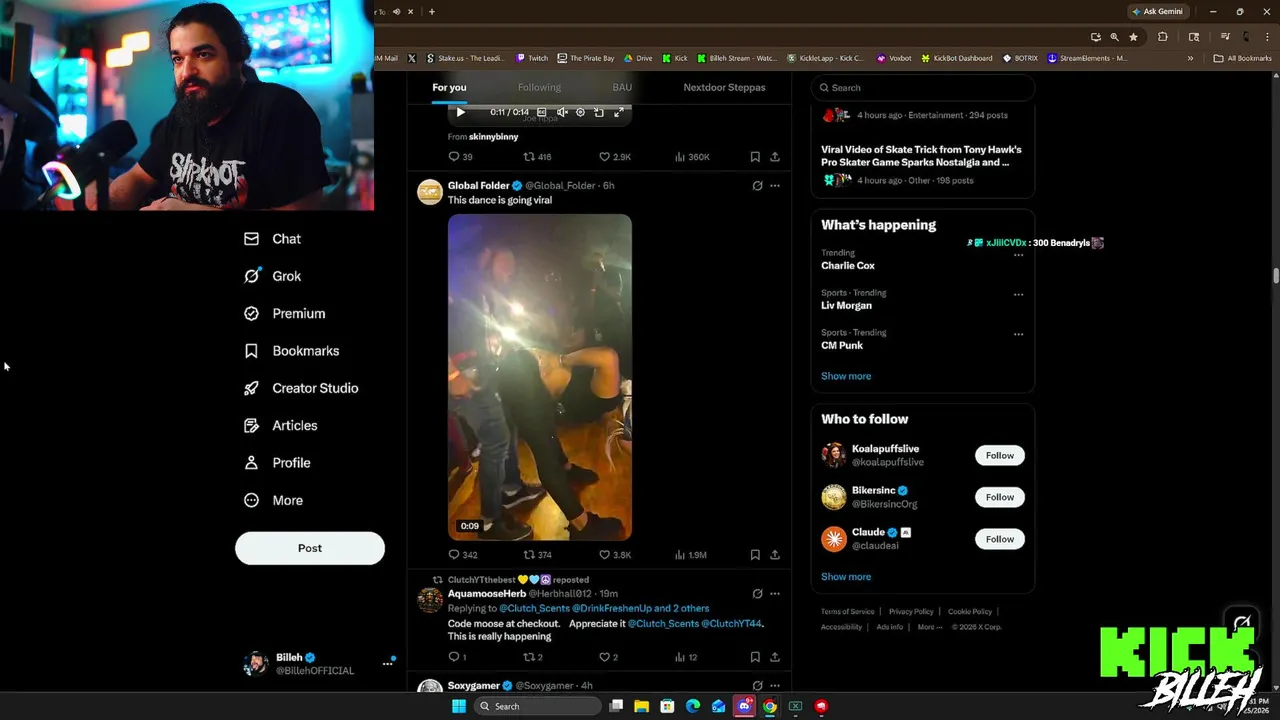Screen dimensions: 1280x720
Task: Open Grok explain on Global Folder post
Action: click(x=757, y=185)
